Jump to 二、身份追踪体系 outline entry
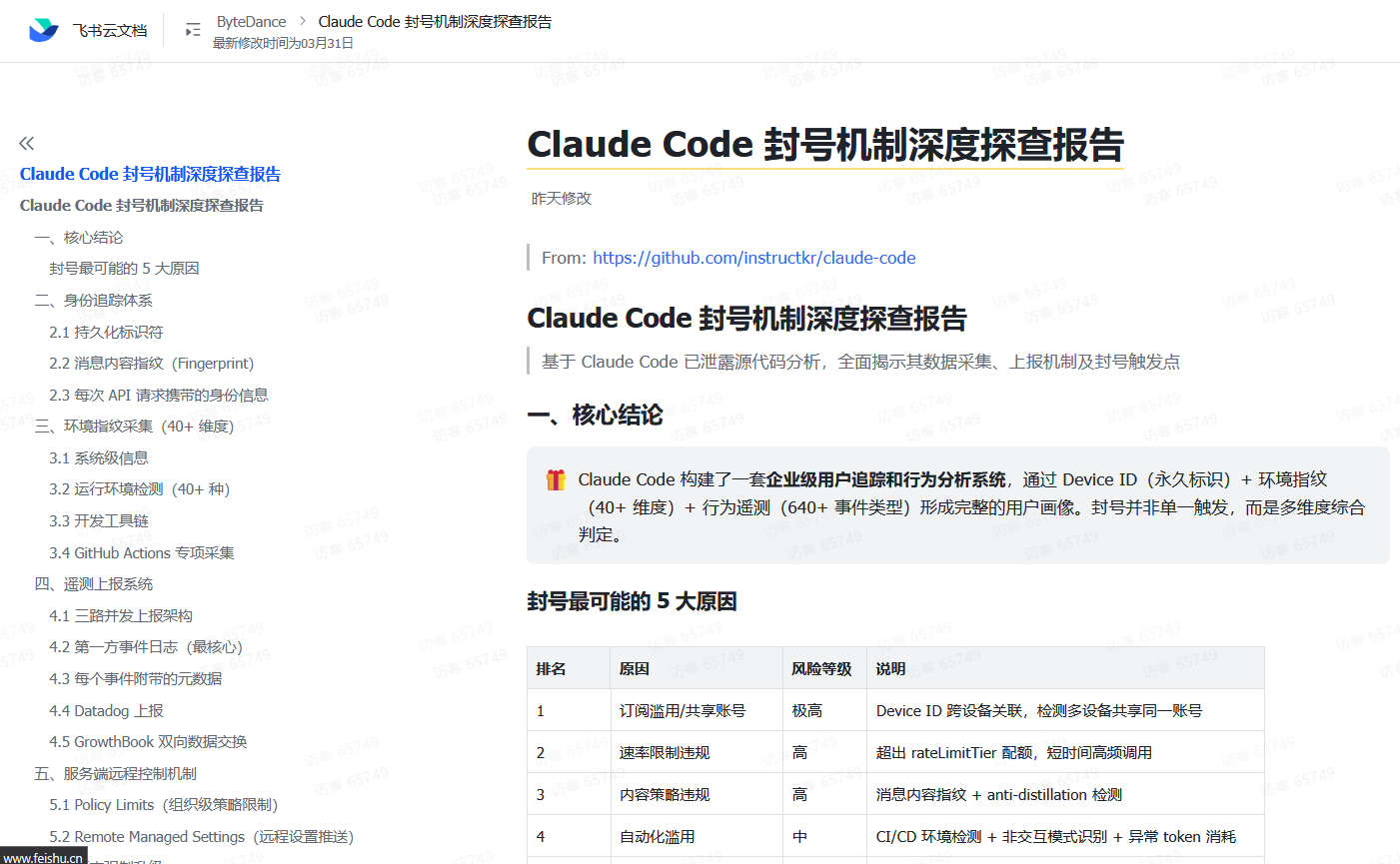 pos(93,301)
